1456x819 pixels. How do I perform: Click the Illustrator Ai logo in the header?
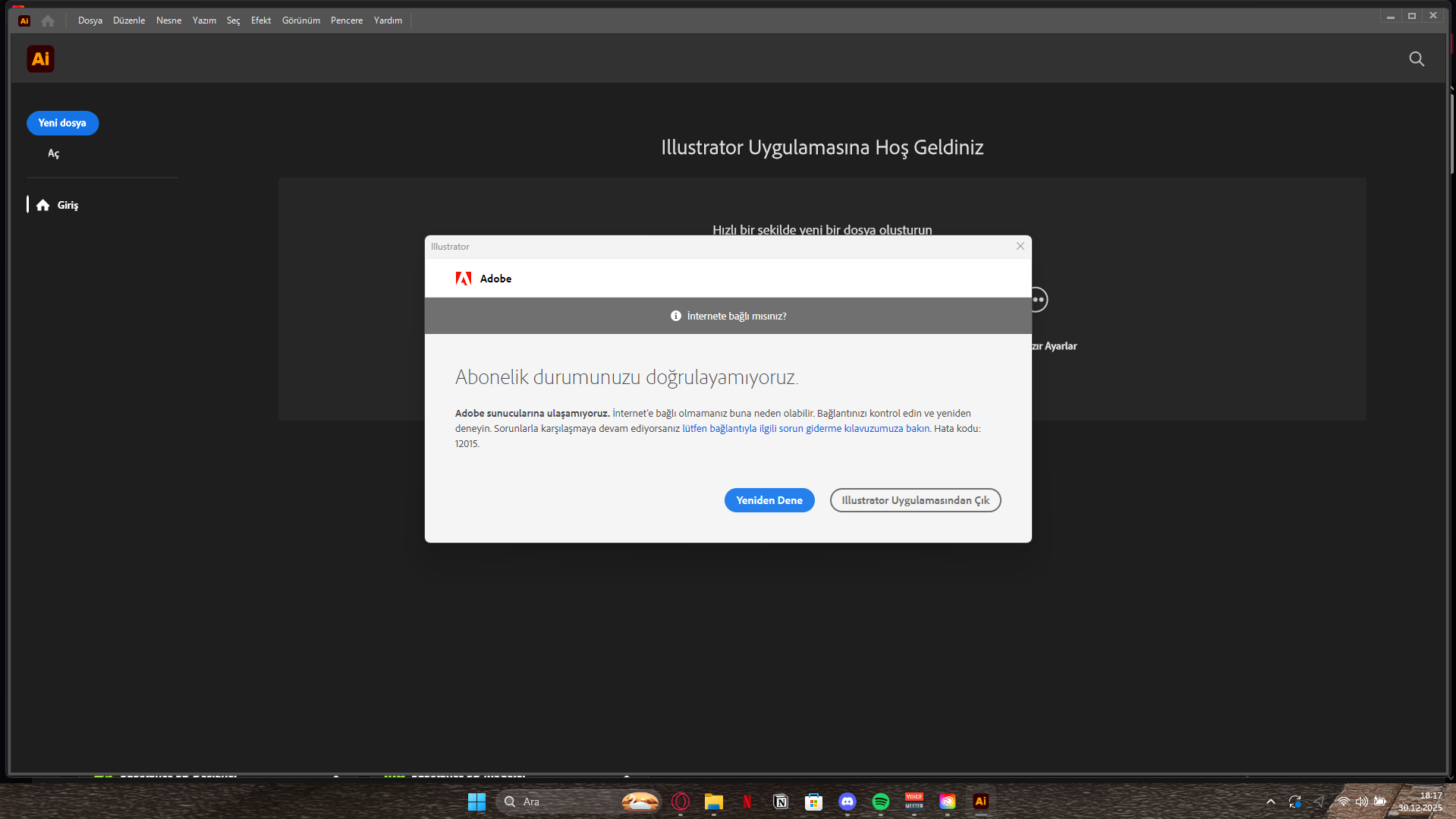click(x=40, y=58)
